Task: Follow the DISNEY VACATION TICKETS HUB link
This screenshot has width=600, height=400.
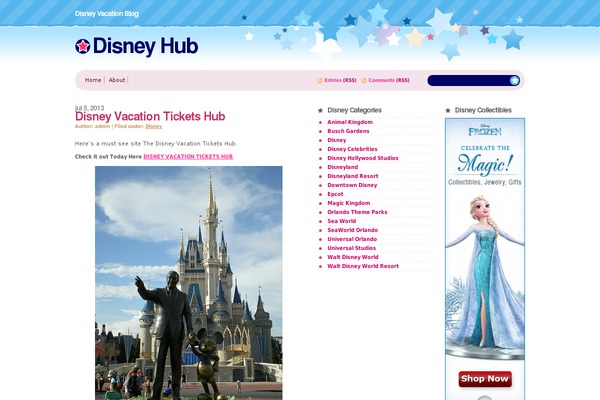Action: point(188,157)
